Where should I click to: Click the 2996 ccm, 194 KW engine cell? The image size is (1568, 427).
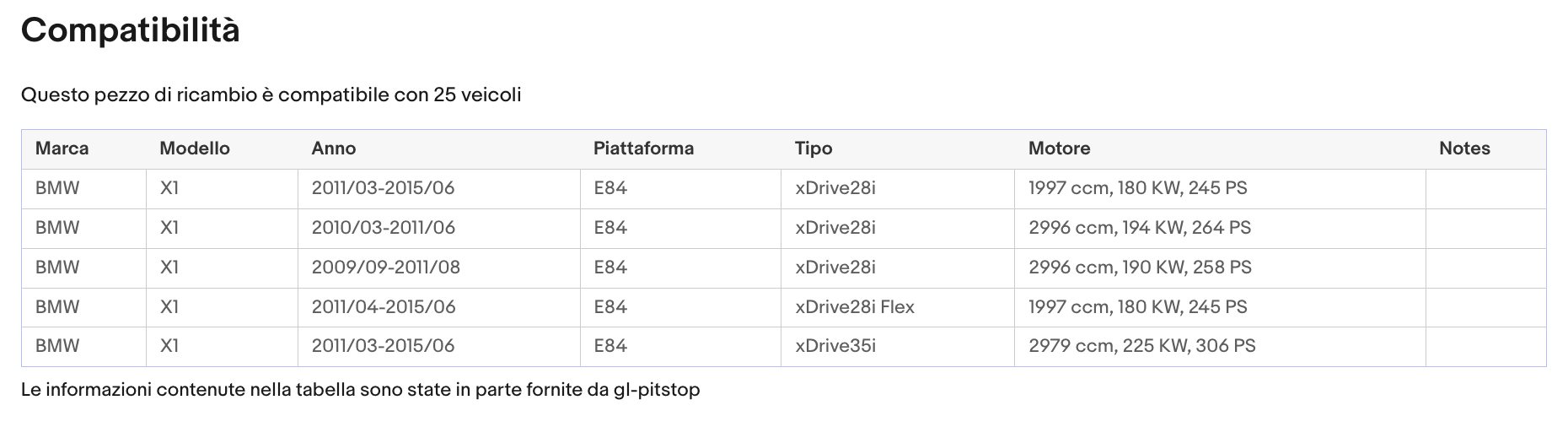(1139, 228)
